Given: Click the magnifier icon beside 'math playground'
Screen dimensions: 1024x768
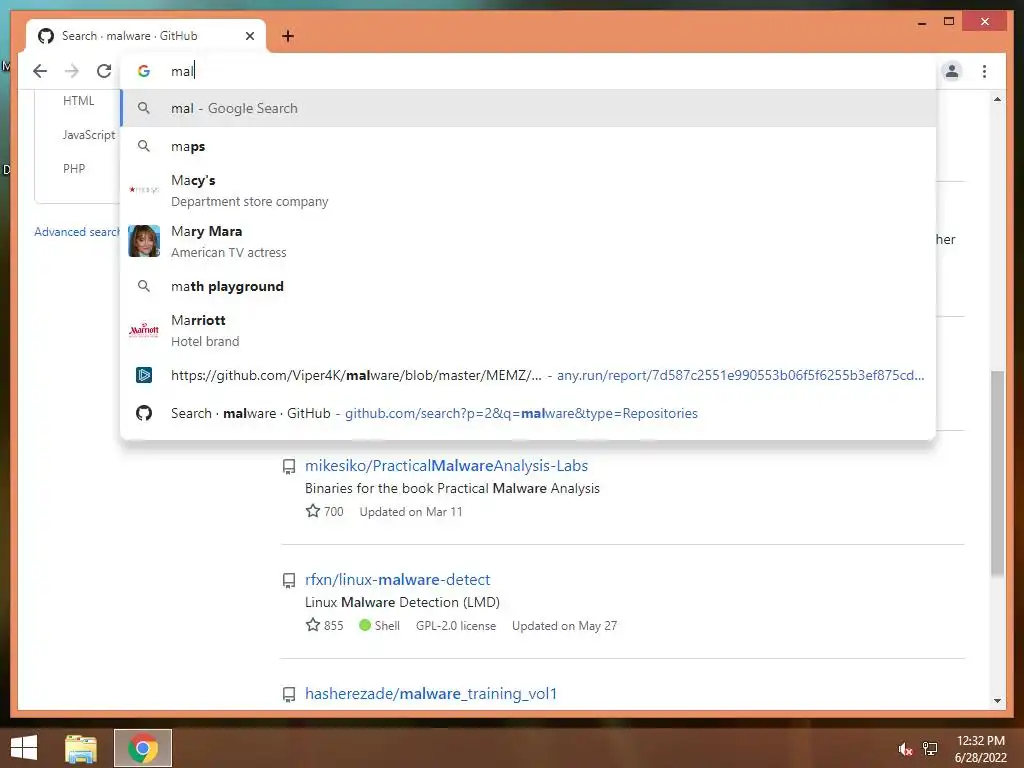Looking at the screenshot, I should [144, 286].
